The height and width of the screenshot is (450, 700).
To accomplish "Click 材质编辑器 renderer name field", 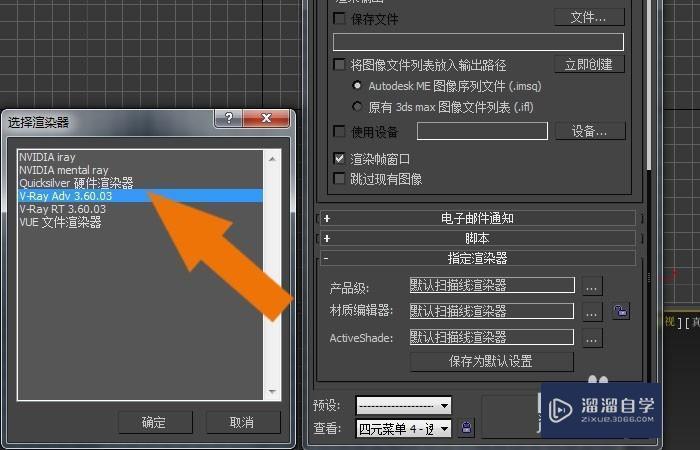I will tap(492, 311).
